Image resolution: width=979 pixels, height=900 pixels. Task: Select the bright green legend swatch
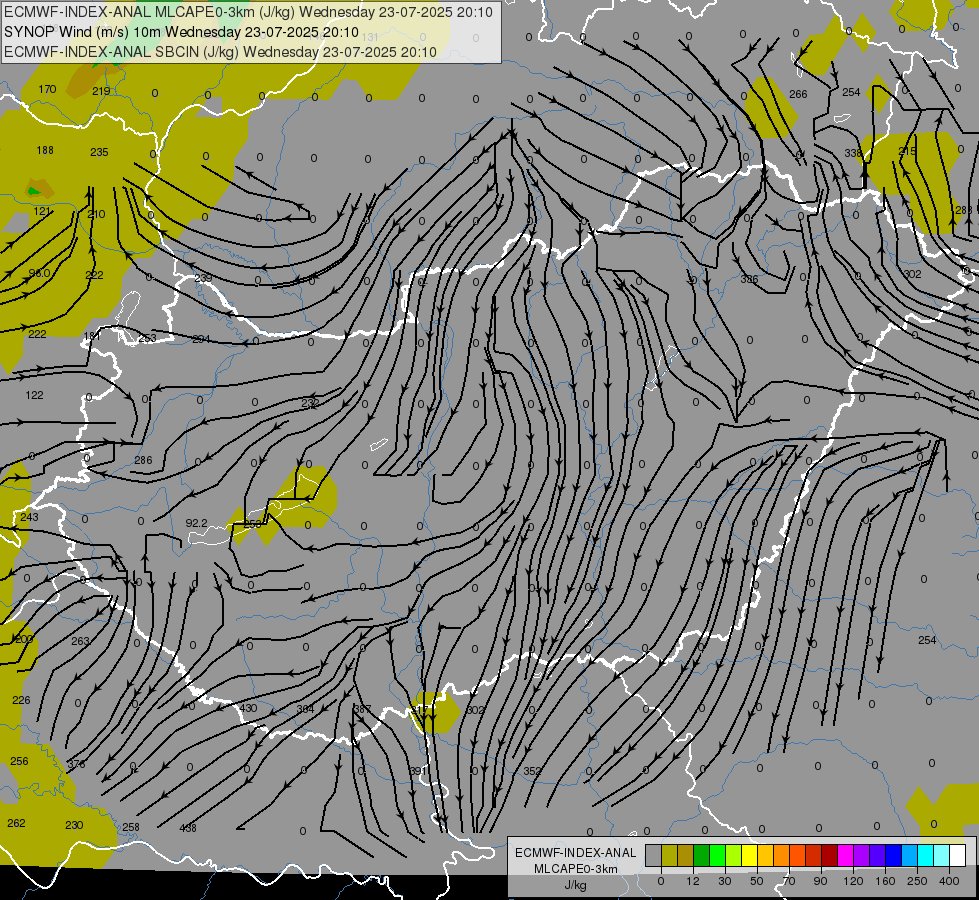point(718,856)
